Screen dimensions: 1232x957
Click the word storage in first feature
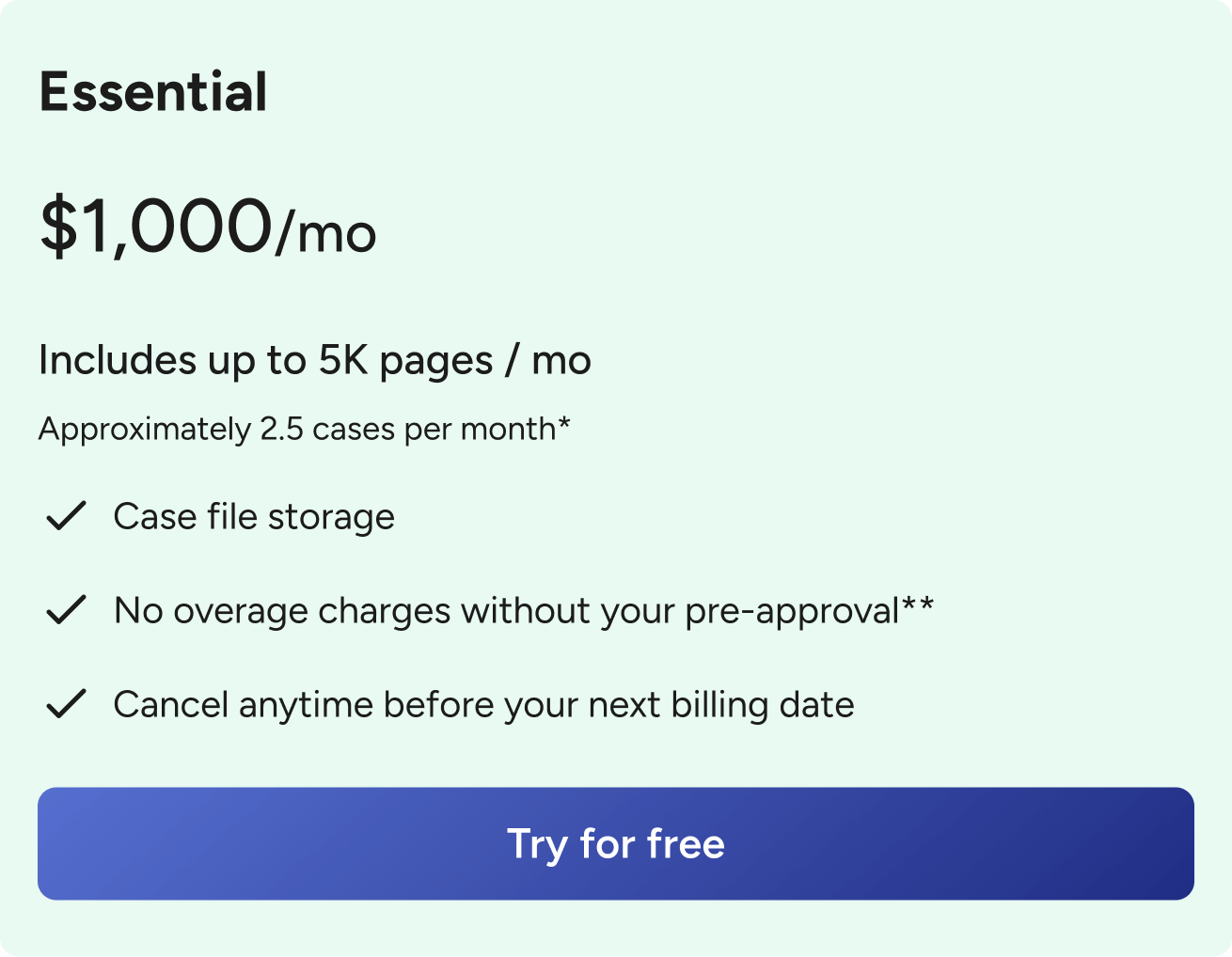point(331,518)
